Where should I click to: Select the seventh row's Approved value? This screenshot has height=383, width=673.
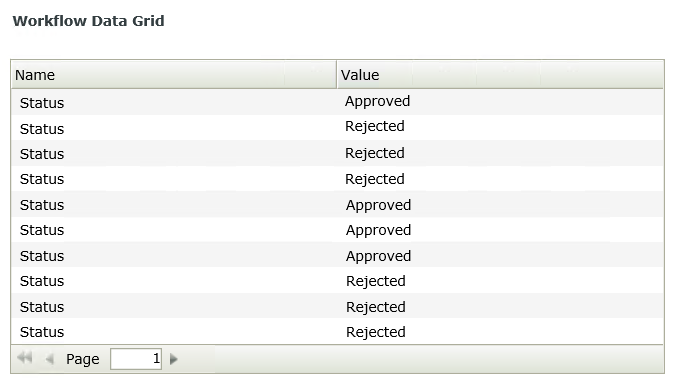point(378,256)
